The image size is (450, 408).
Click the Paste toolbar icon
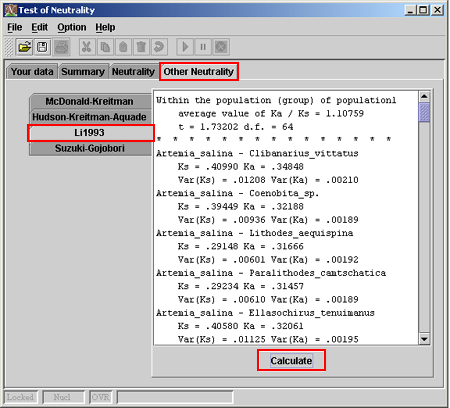(123, 47)
